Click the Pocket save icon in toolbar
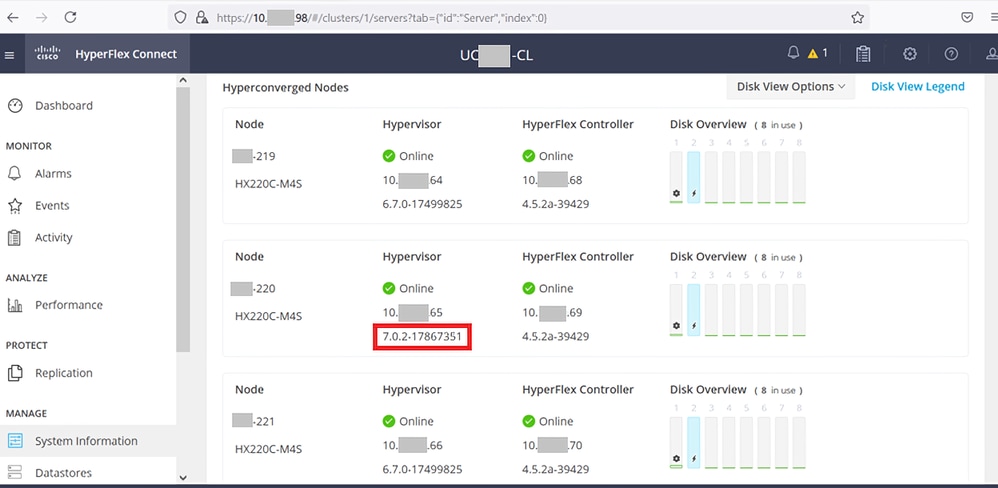Viewport: 998px width, 488px height. click(x=967, y=17)
